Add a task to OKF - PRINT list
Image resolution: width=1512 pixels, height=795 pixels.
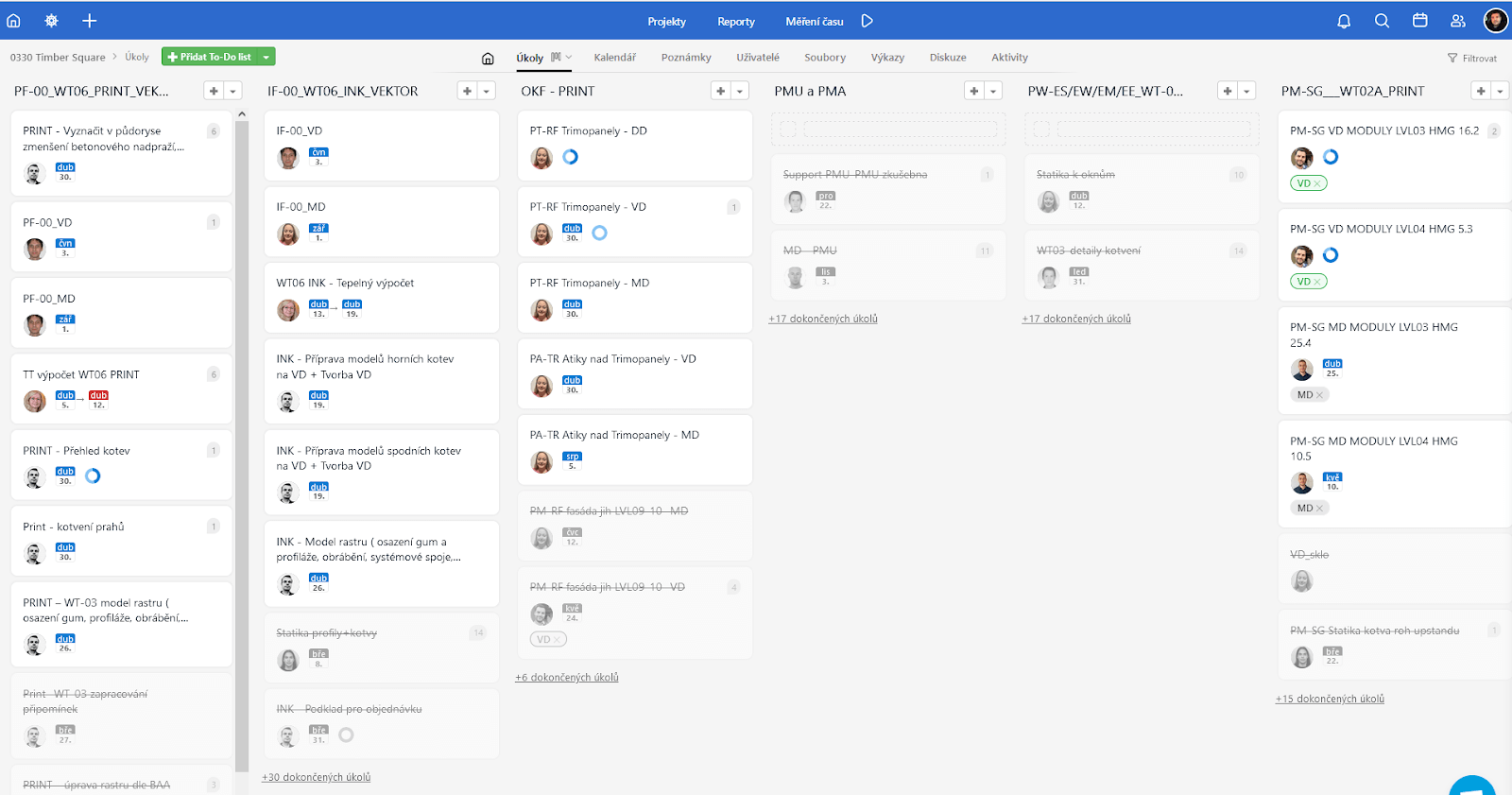[720, 91]
